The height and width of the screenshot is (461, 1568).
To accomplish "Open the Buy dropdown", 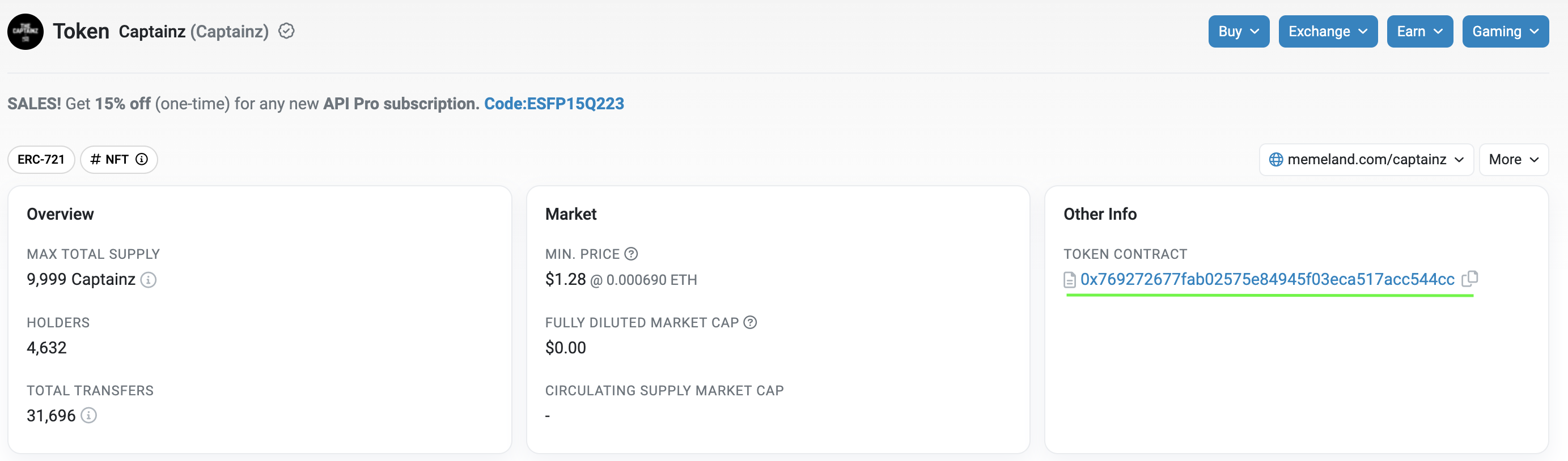I will [x=1238, y=32].
